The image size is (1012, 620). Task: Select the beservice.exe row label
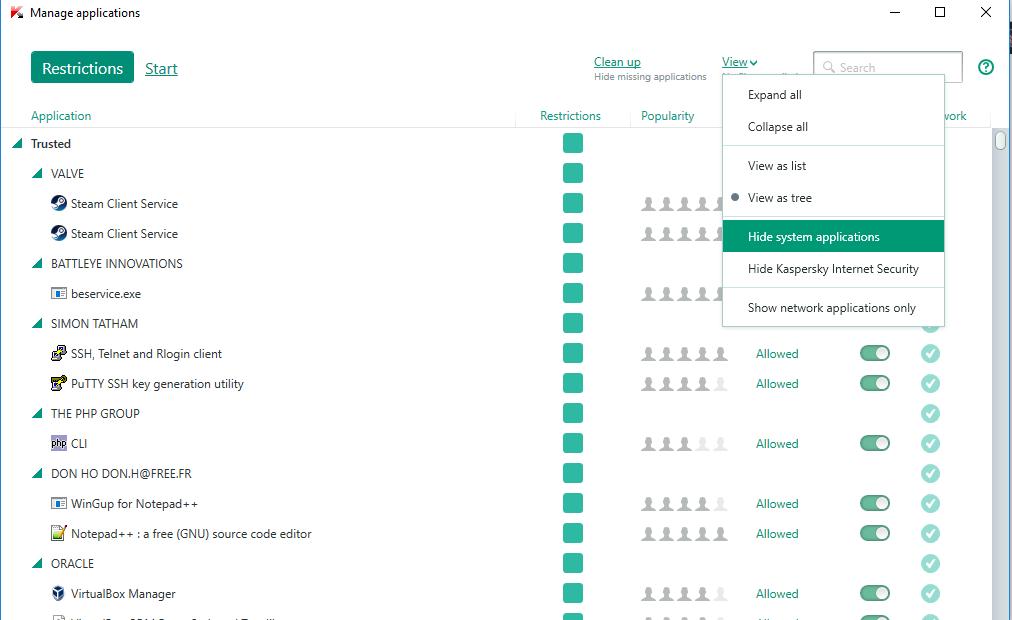tap(106, 294)
